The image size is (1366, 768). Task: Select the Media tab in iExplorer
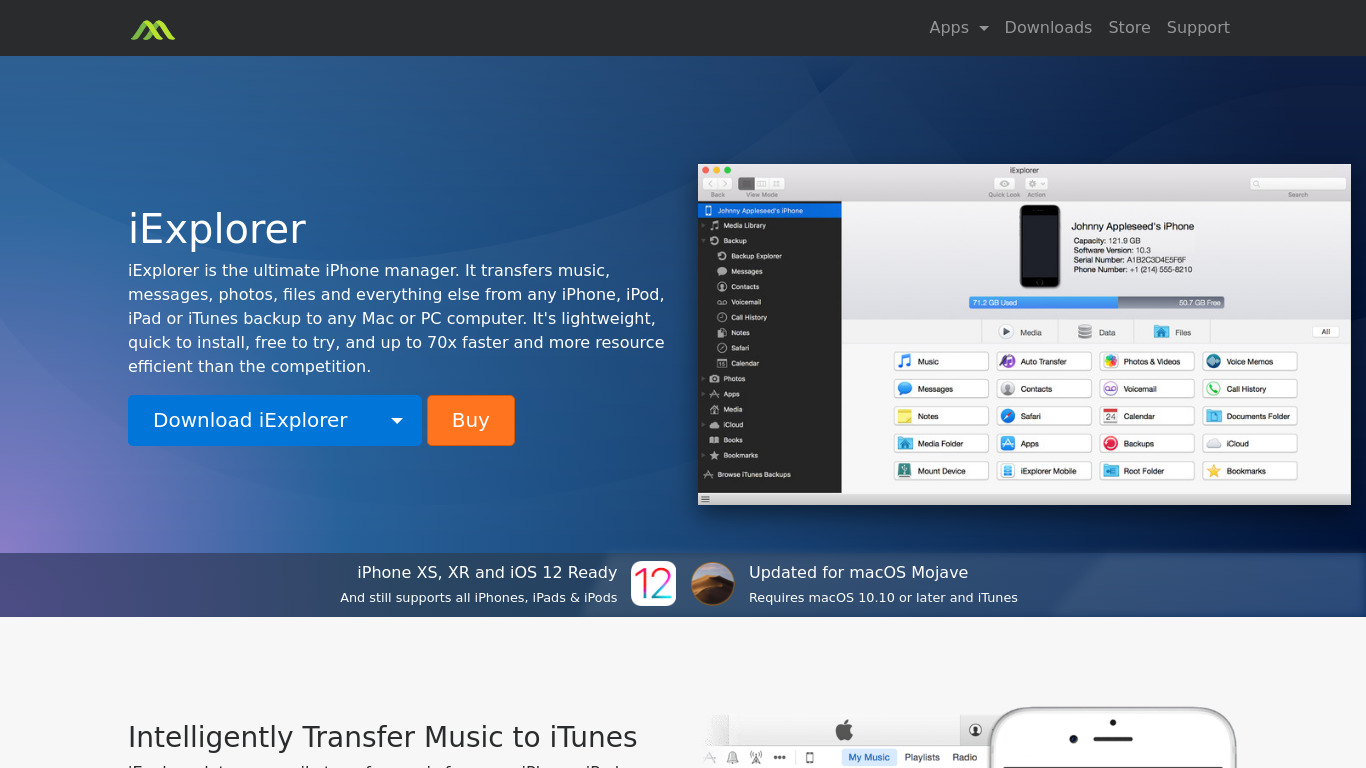[1020, 332]
